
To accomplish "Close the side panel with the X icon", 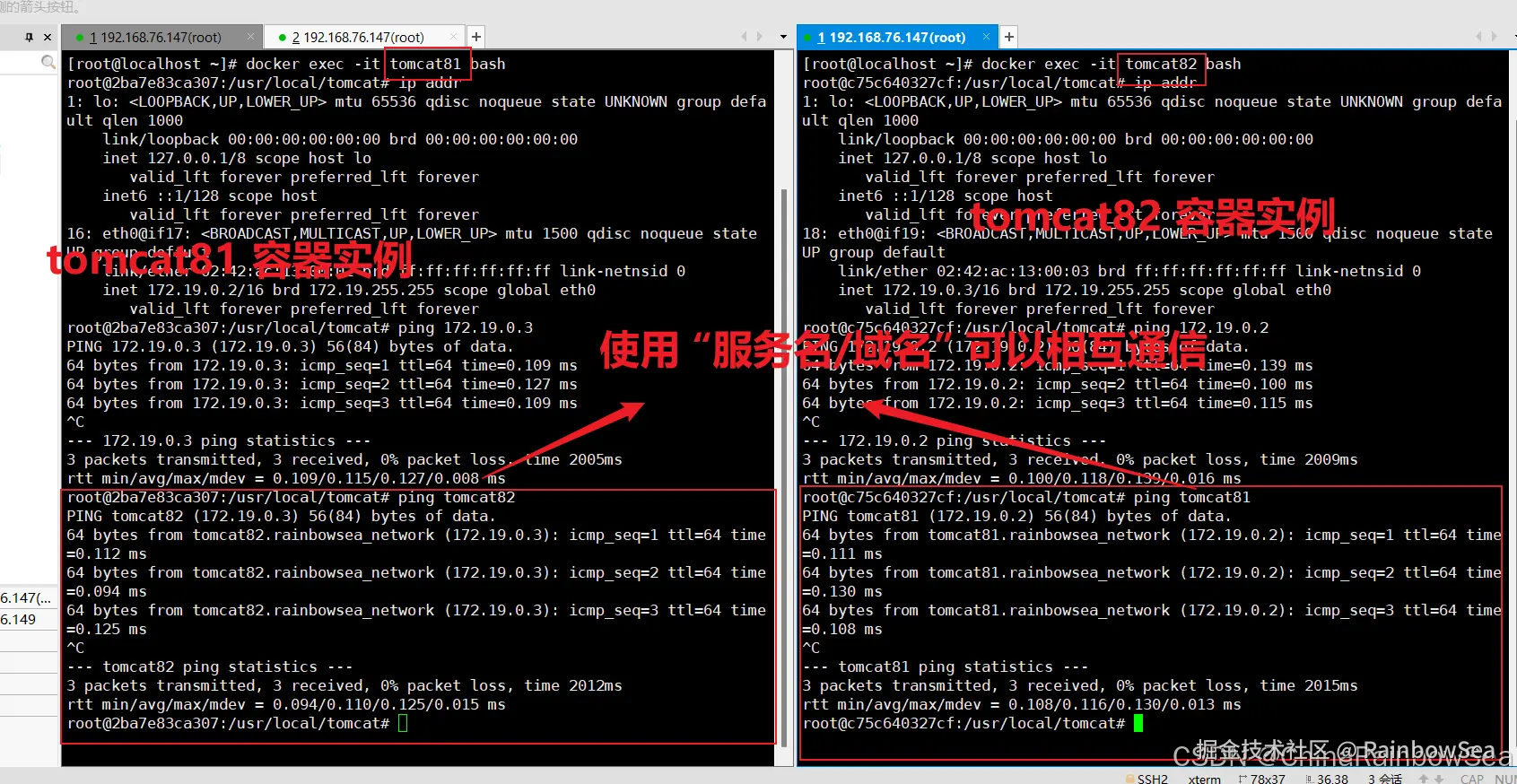I will (48, 37).
